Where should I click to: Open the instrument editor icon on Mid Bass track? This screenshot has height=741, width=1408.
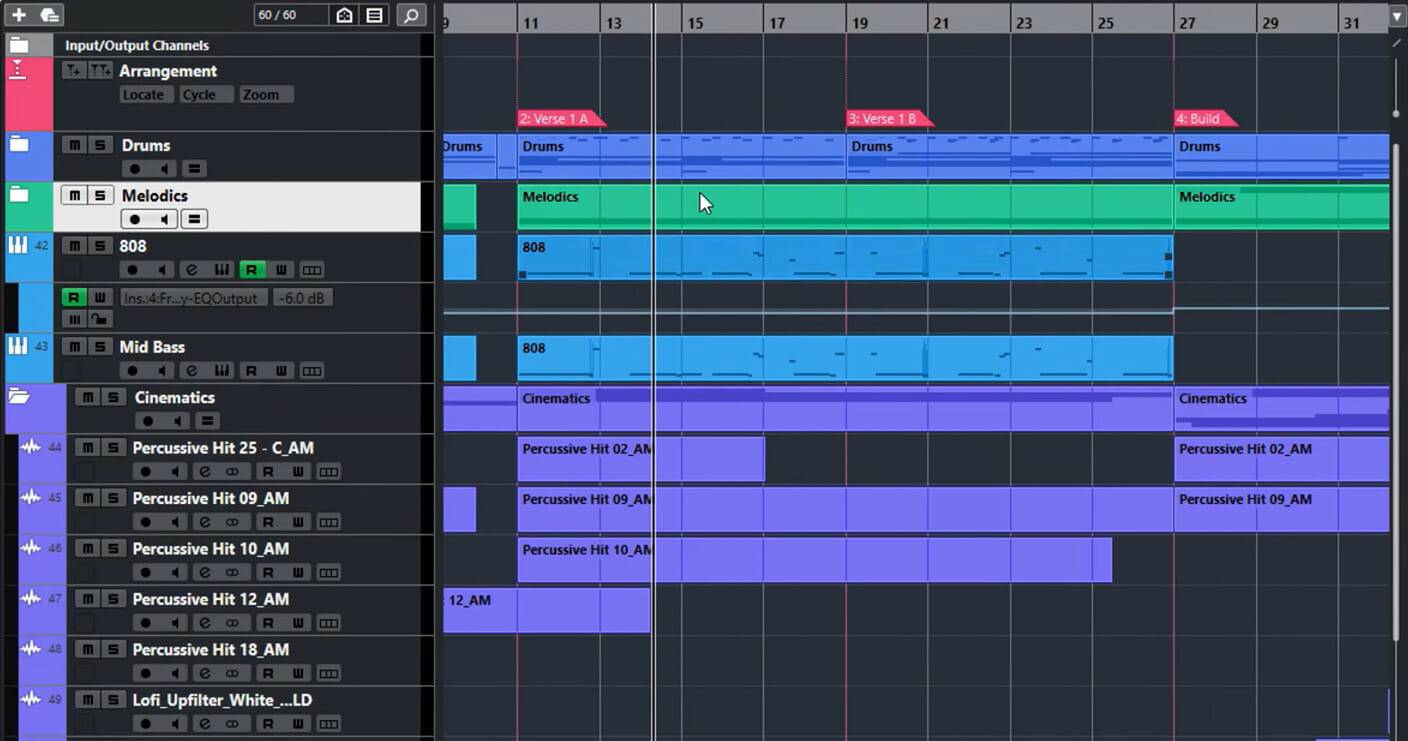pyautogui.click(x=222, y=370)
